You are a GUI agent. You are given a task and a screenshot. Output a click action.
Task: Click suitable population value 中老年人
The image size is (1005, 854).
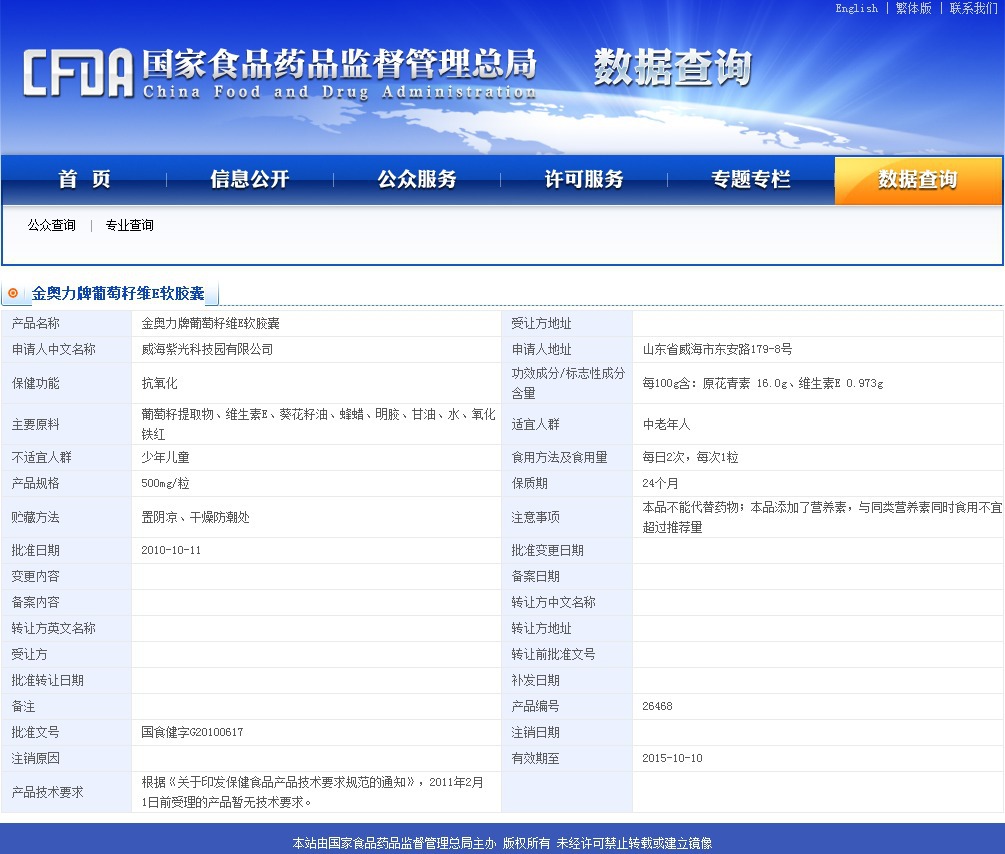[666, 424]
